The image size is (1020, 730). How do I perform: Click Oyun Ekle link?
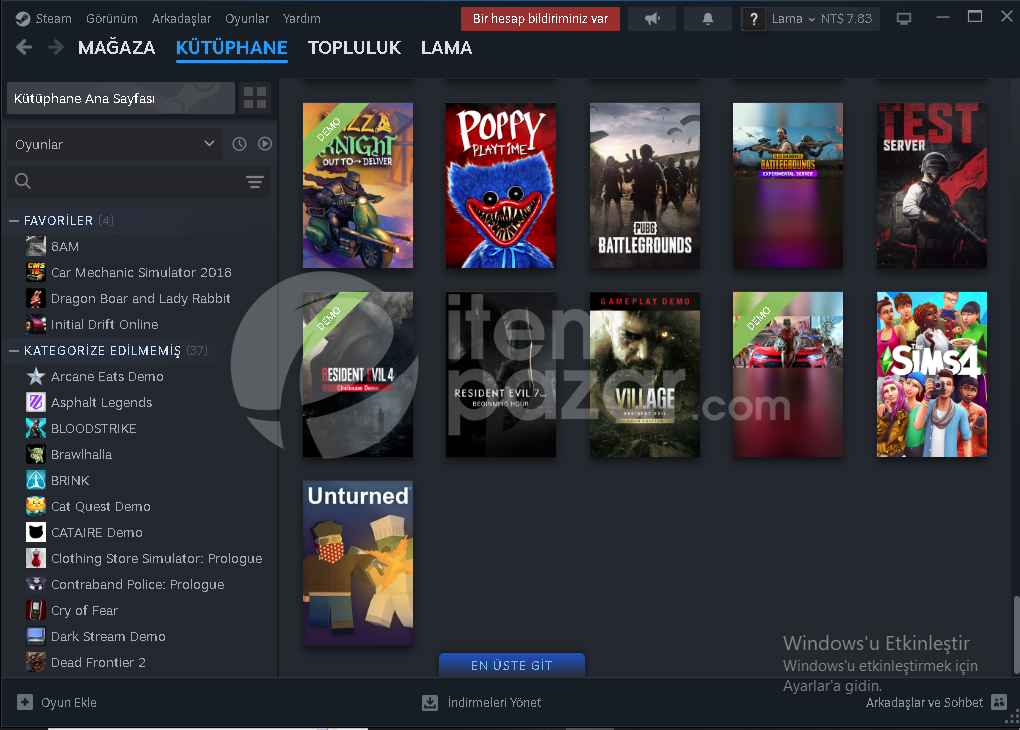coord(69,703)
